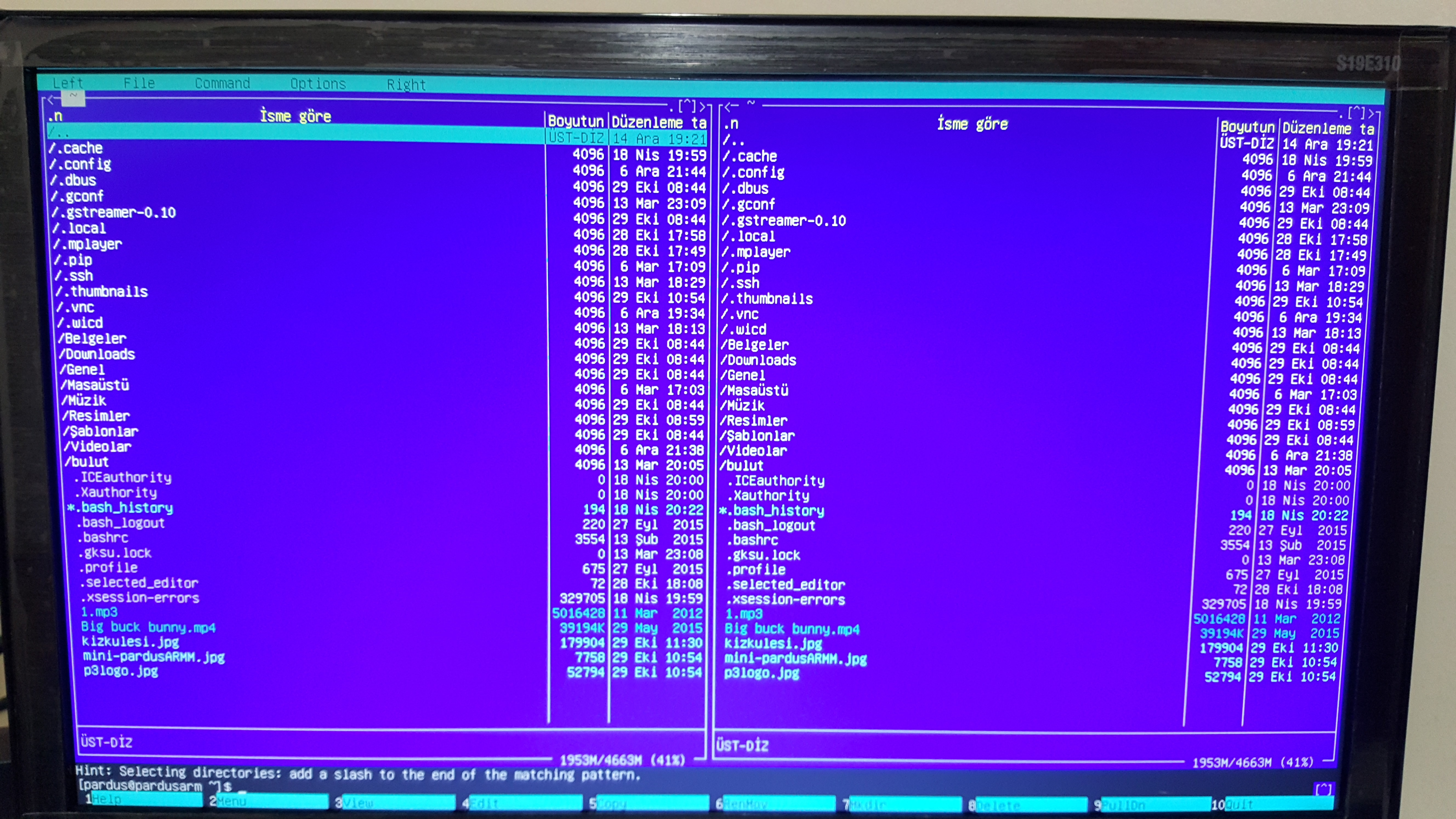The image size is (1456, 819).
Task: Click the 6 RenMov function key
Action: point(775,803)
